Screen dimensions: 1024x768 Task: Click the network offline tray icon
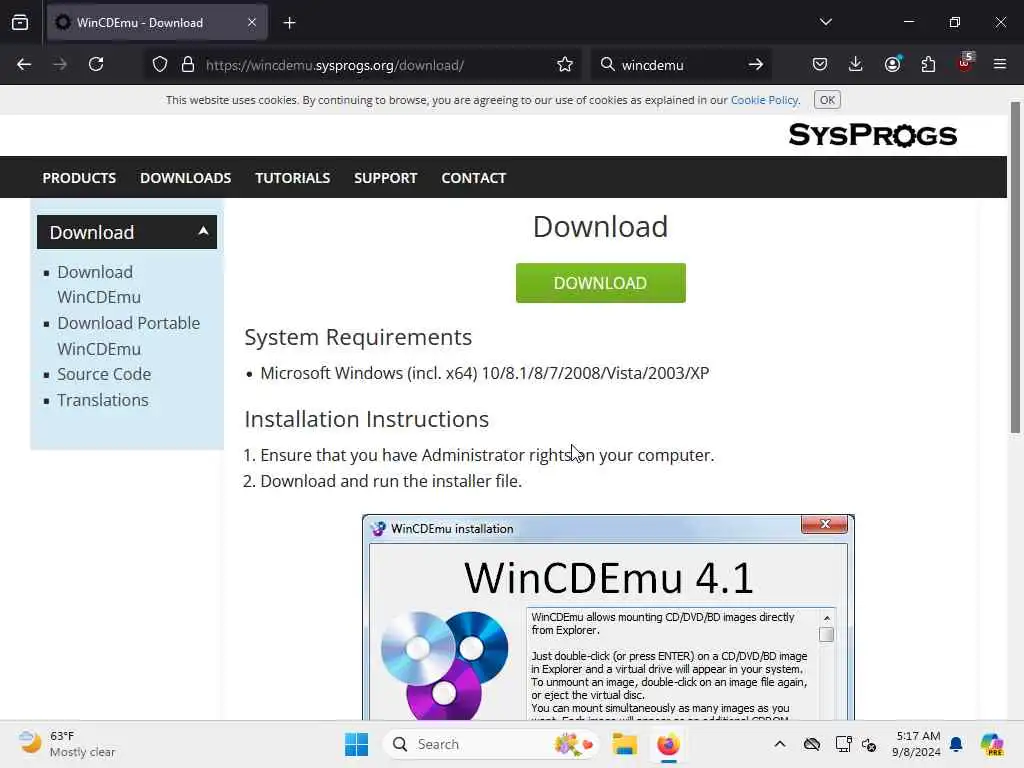[x=812, y=744]
